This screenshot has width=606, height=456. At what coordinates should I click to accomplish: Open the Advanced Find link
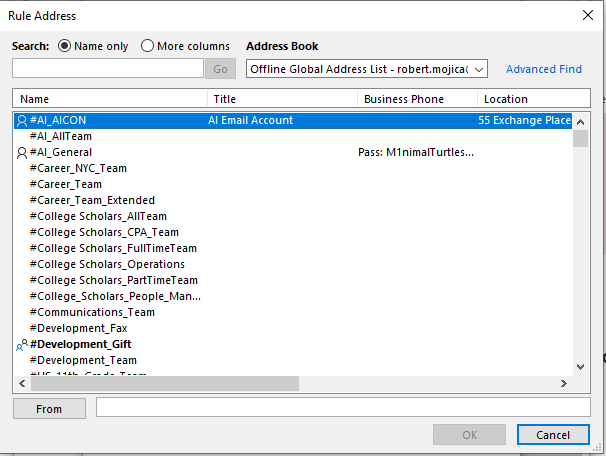click(543, 69)
